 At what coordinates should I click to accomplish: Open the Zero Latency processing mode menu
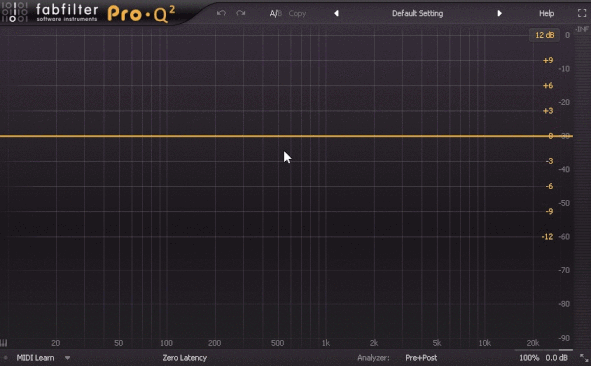click(185, 358)
